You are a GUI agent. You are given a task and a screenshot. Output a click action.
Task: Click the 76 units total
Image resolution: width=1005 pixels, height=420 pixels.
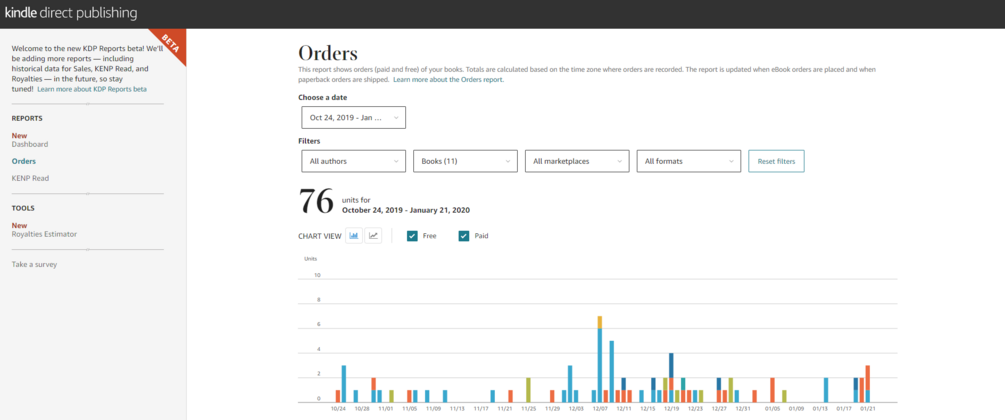[316, 203]
